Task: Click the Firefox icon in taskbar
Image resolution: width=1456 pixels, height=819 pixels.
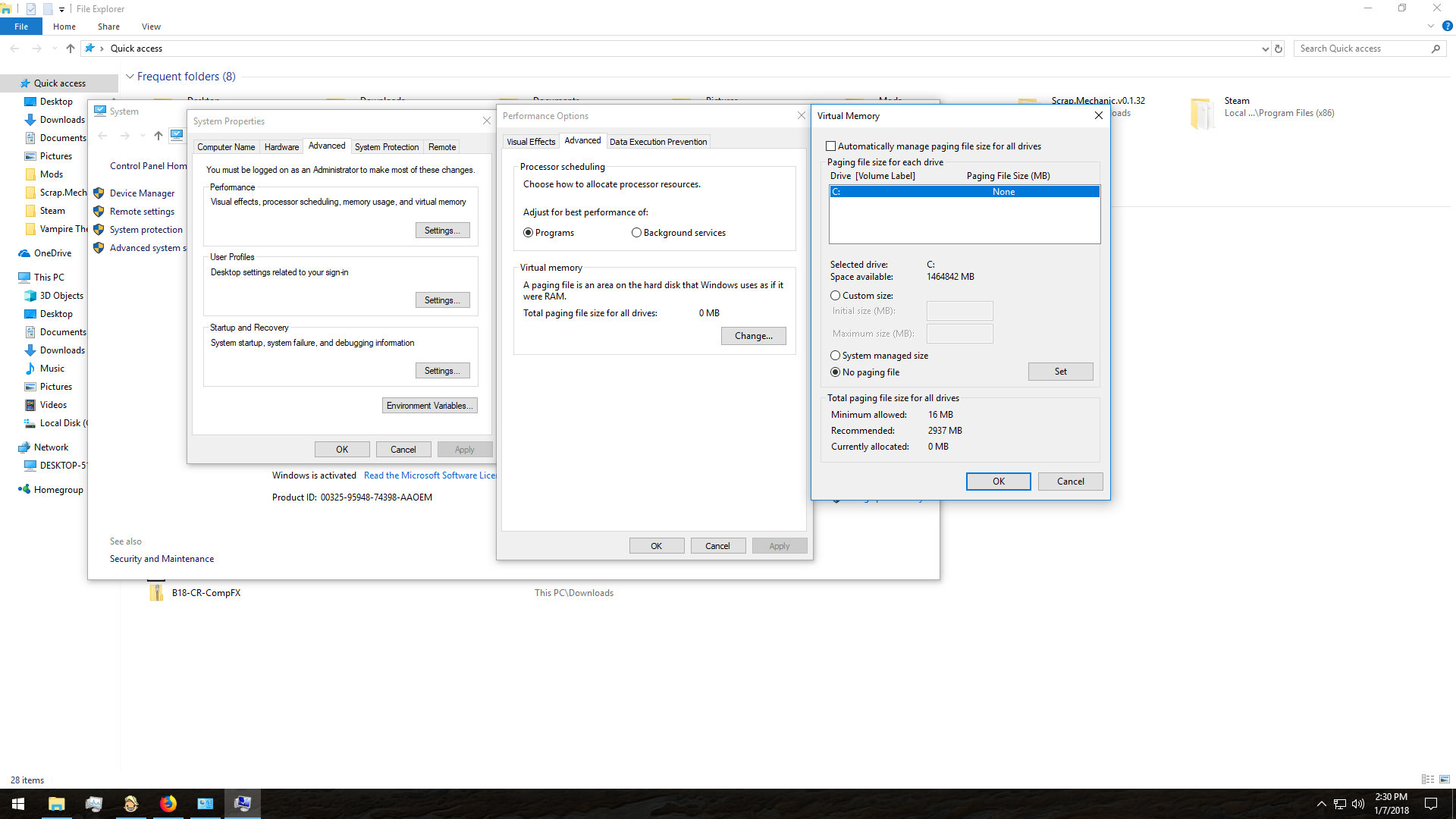Action: tap(168, 804)
